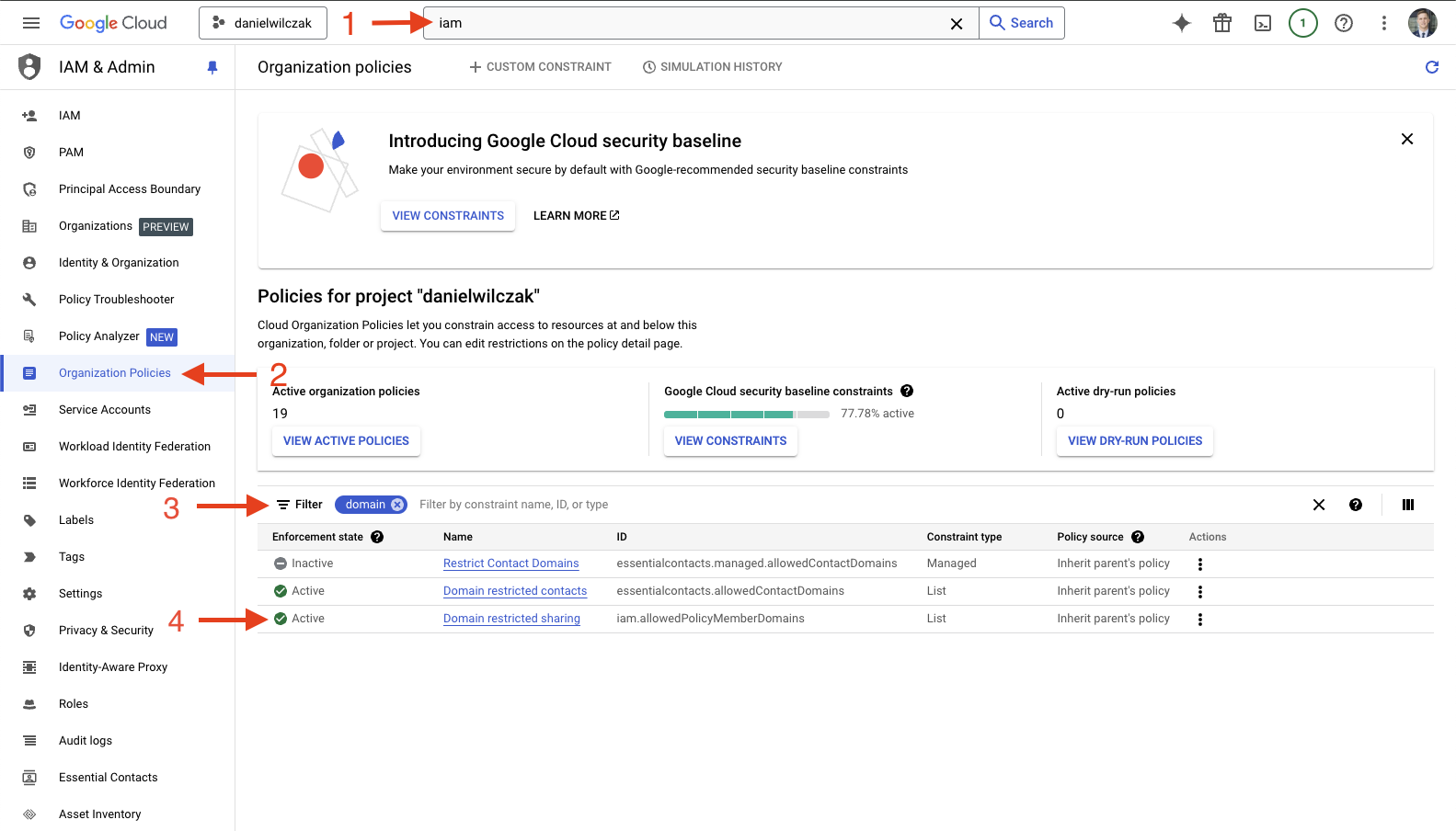Click the Essential Contacts icon

tap(29, 778)
